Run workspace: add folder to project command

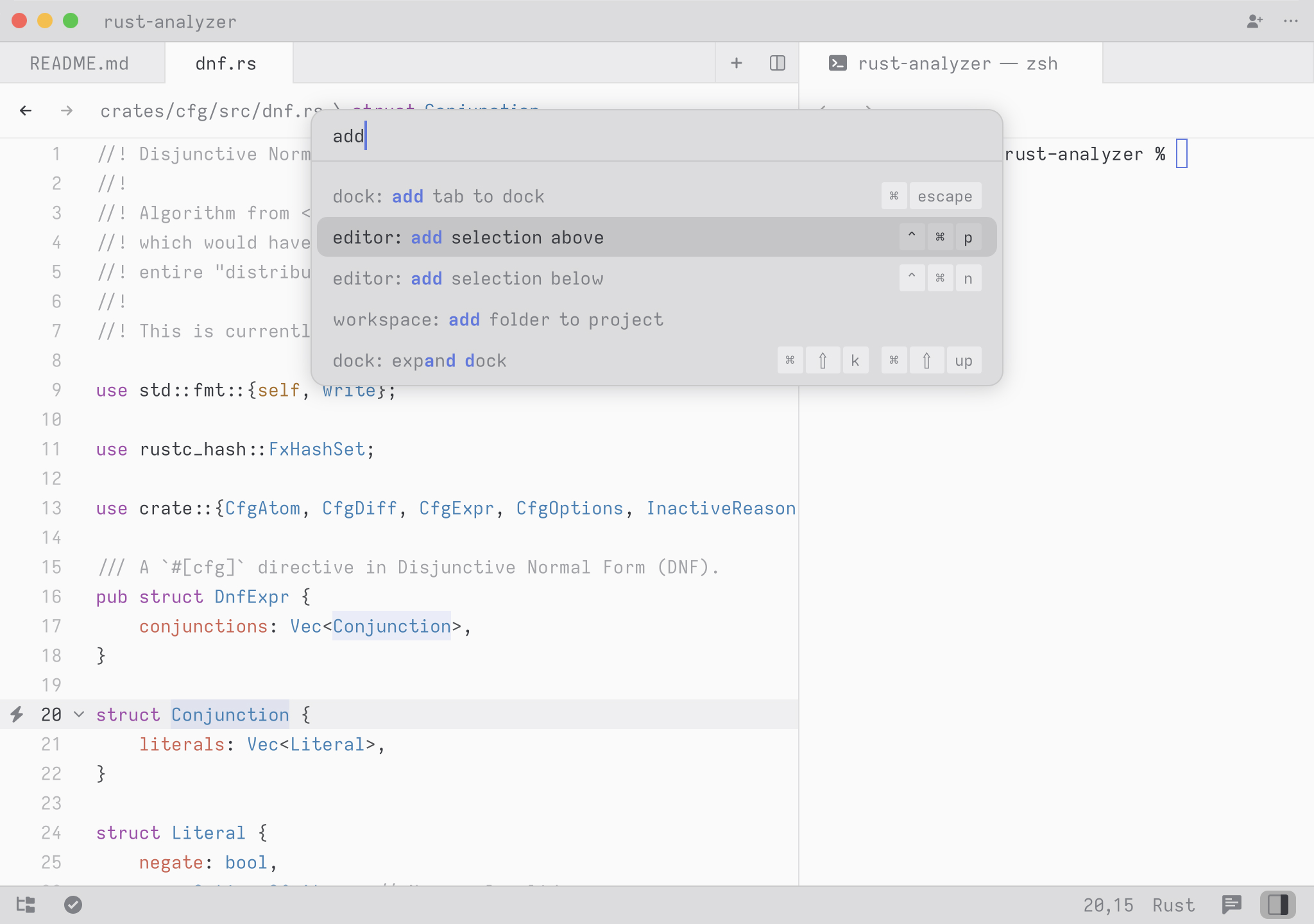pyautogui.click(x=497, y=320)
